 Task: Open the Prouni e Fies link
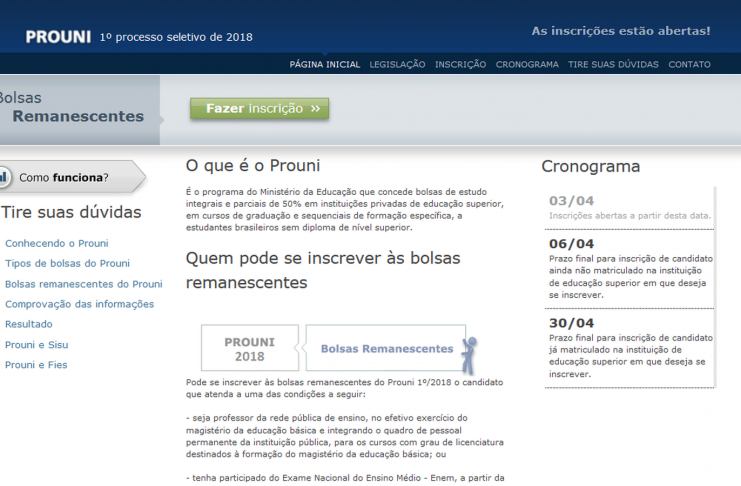(x=36, y=365)
